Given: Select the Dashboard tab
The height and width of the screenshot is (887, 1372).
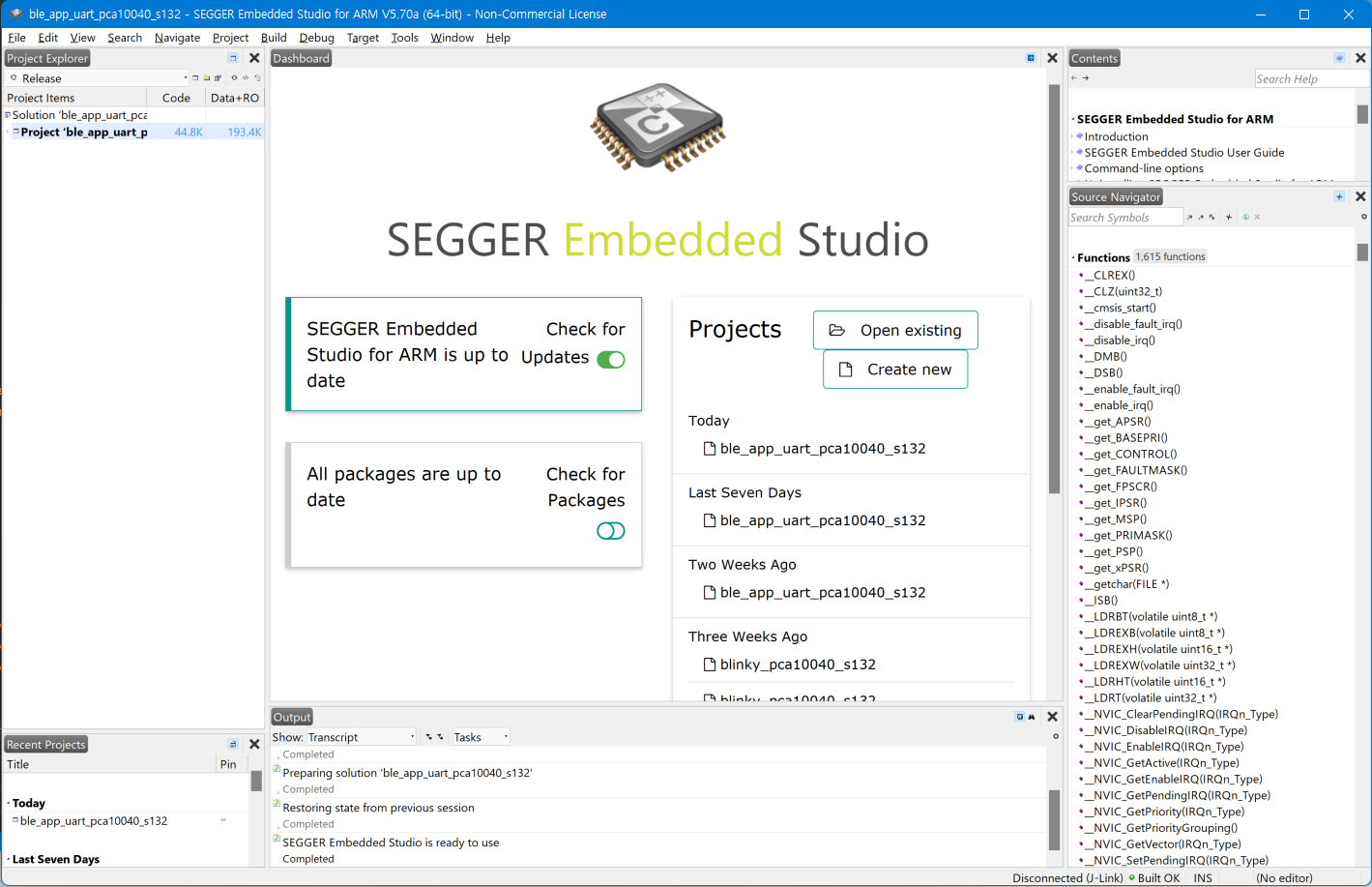Looking at the screenshot, I should point(301,58).
